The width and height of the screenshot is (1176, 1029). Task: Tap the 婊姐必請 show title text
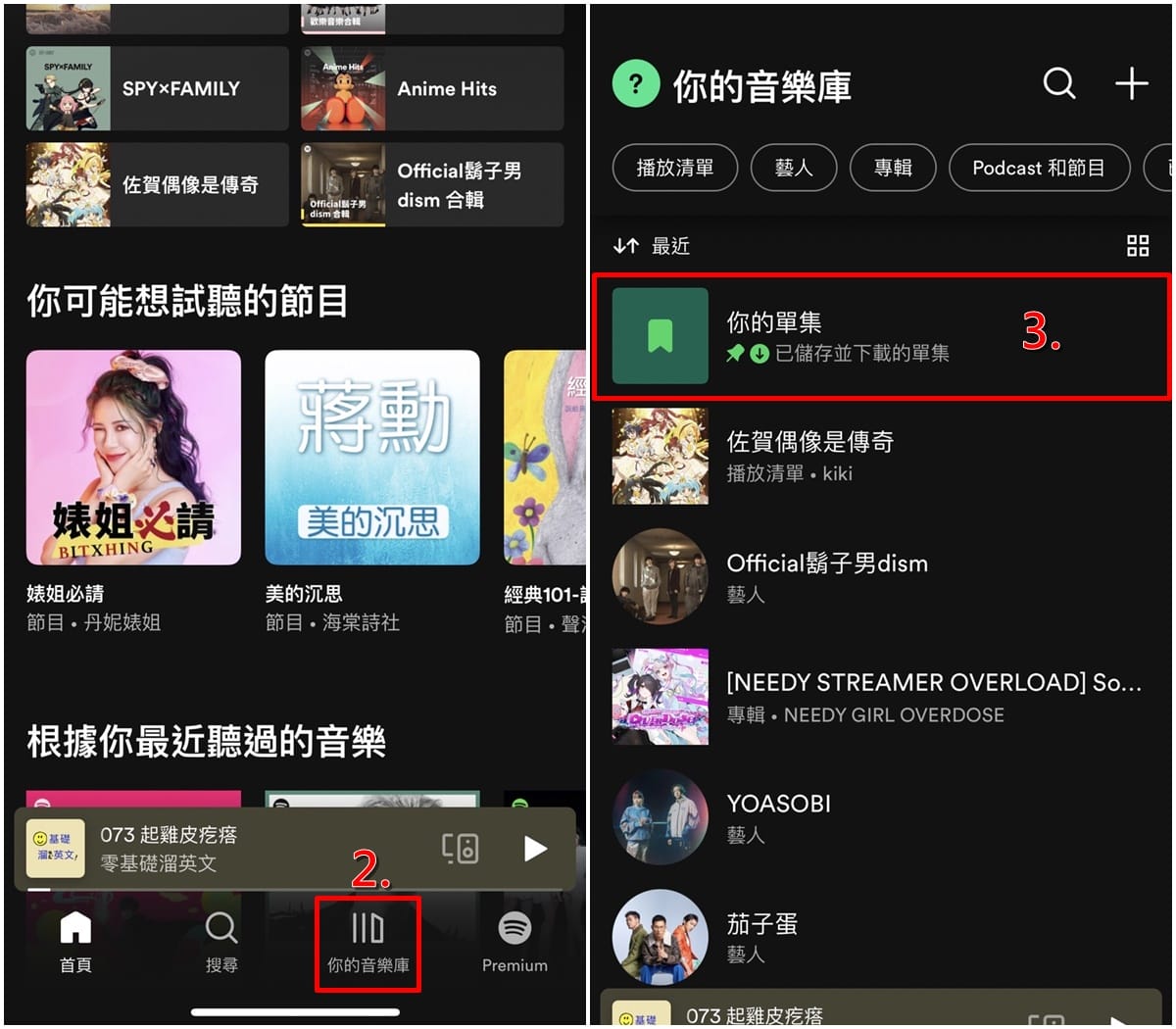(x=65, y=594)
